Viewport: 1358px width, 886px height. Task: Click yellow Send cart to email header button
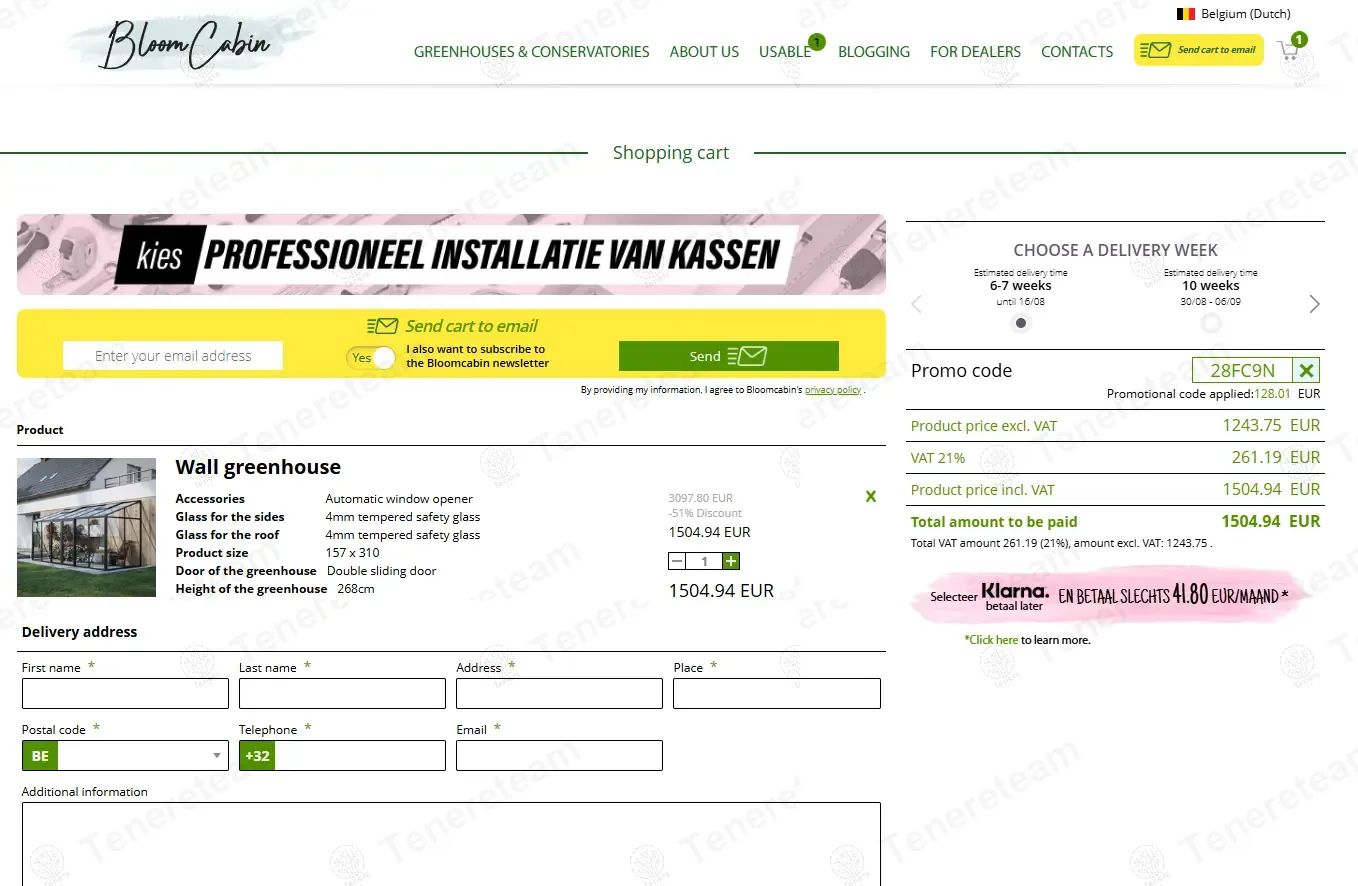pyautogui.click(x=1199, y=50)
